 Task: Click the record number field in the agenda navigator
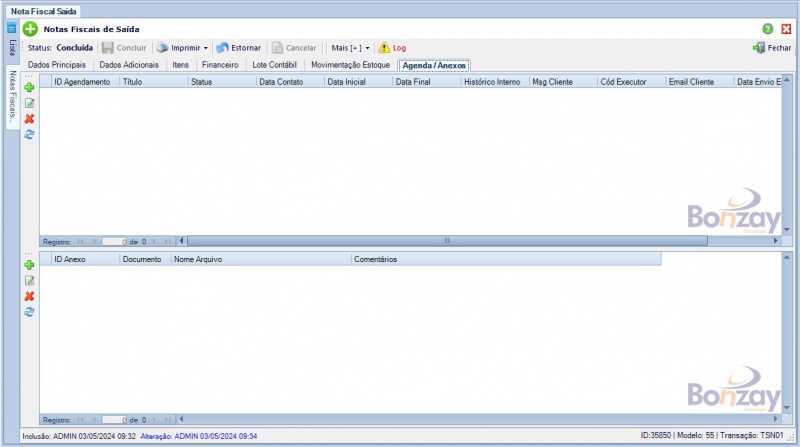click(114, 241)
